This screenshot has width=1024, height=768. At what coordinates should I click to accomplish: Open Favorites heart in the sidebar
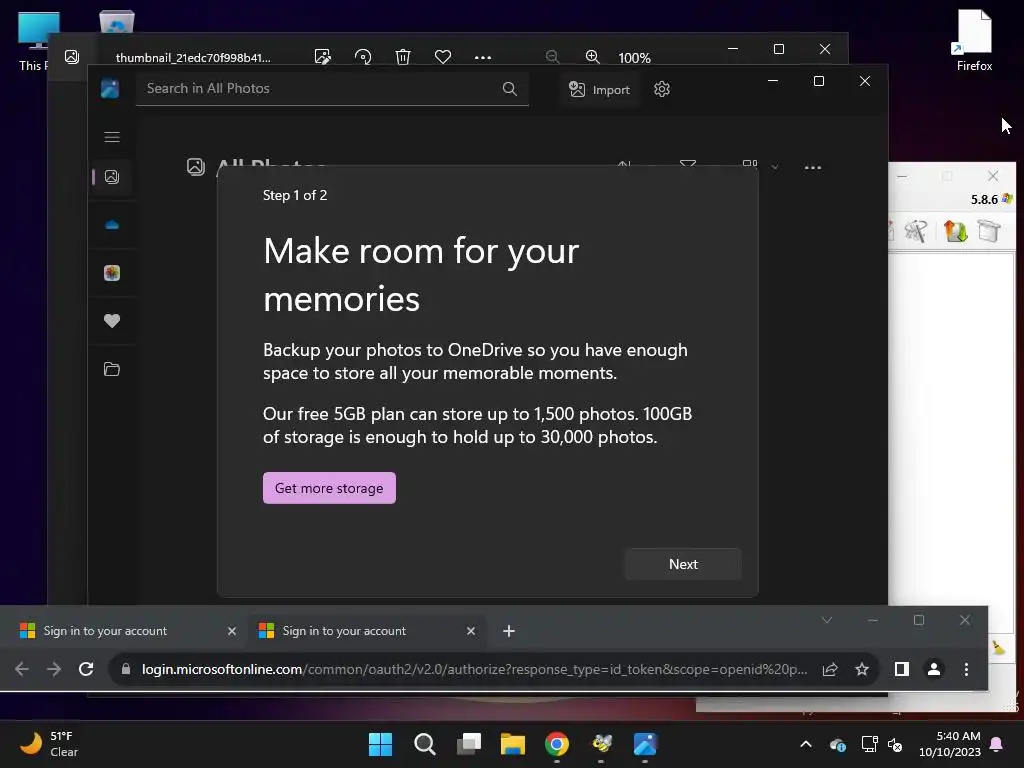(x=112, y=321)
